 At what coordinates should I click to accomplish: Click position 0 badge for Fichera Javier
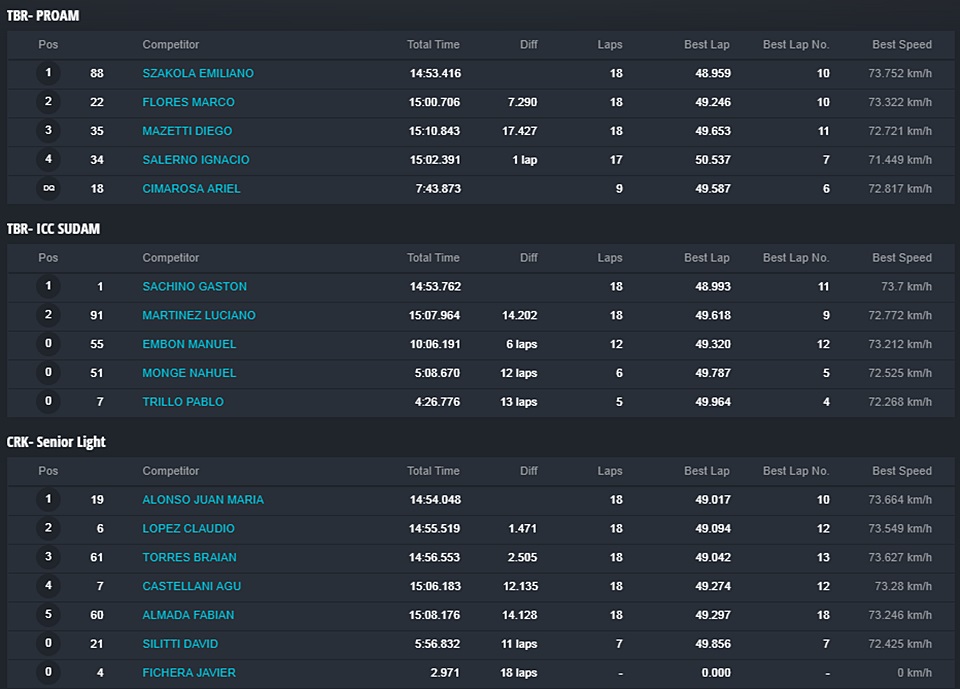point(48,673)
